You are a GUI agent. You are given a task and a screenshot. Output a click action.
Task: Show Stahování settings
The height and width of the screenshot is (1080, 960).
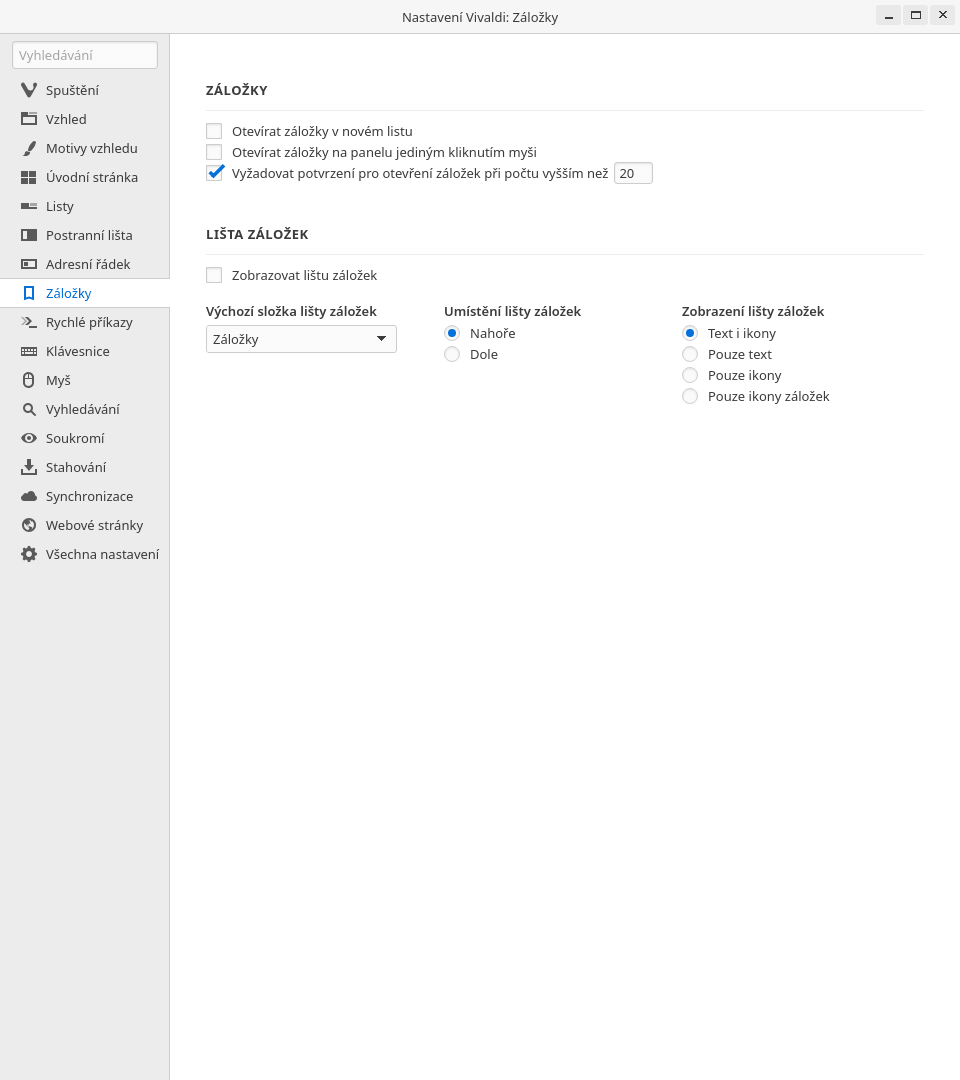point(85,467)
